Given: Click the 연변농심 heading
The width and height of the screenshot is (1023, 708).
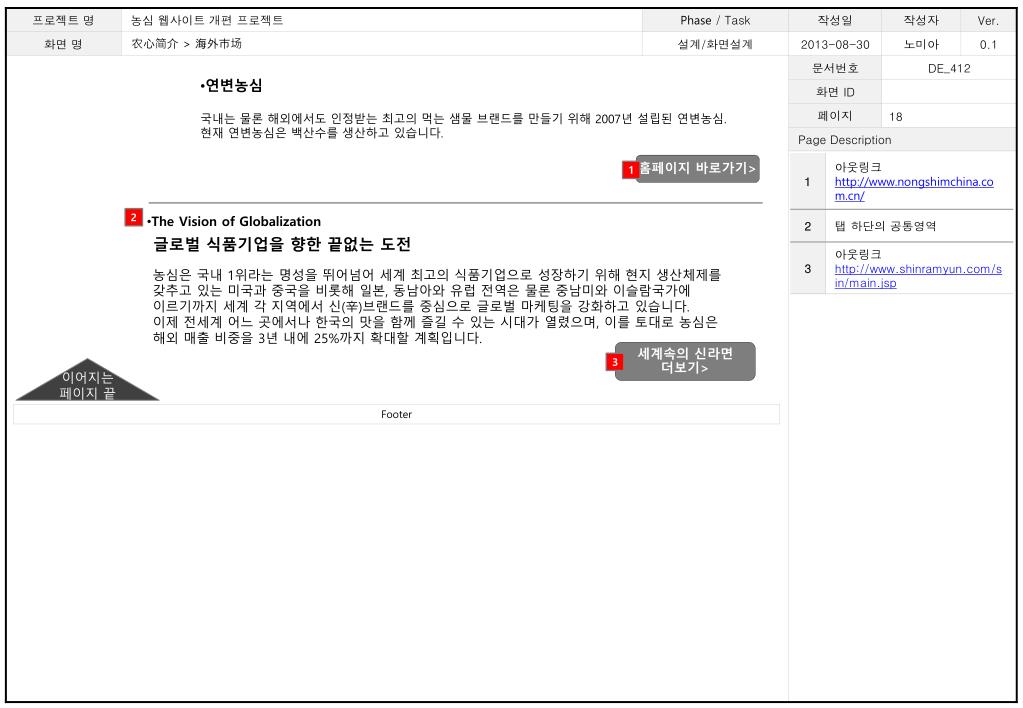Looking at the screenshot, I should point(231,85).
